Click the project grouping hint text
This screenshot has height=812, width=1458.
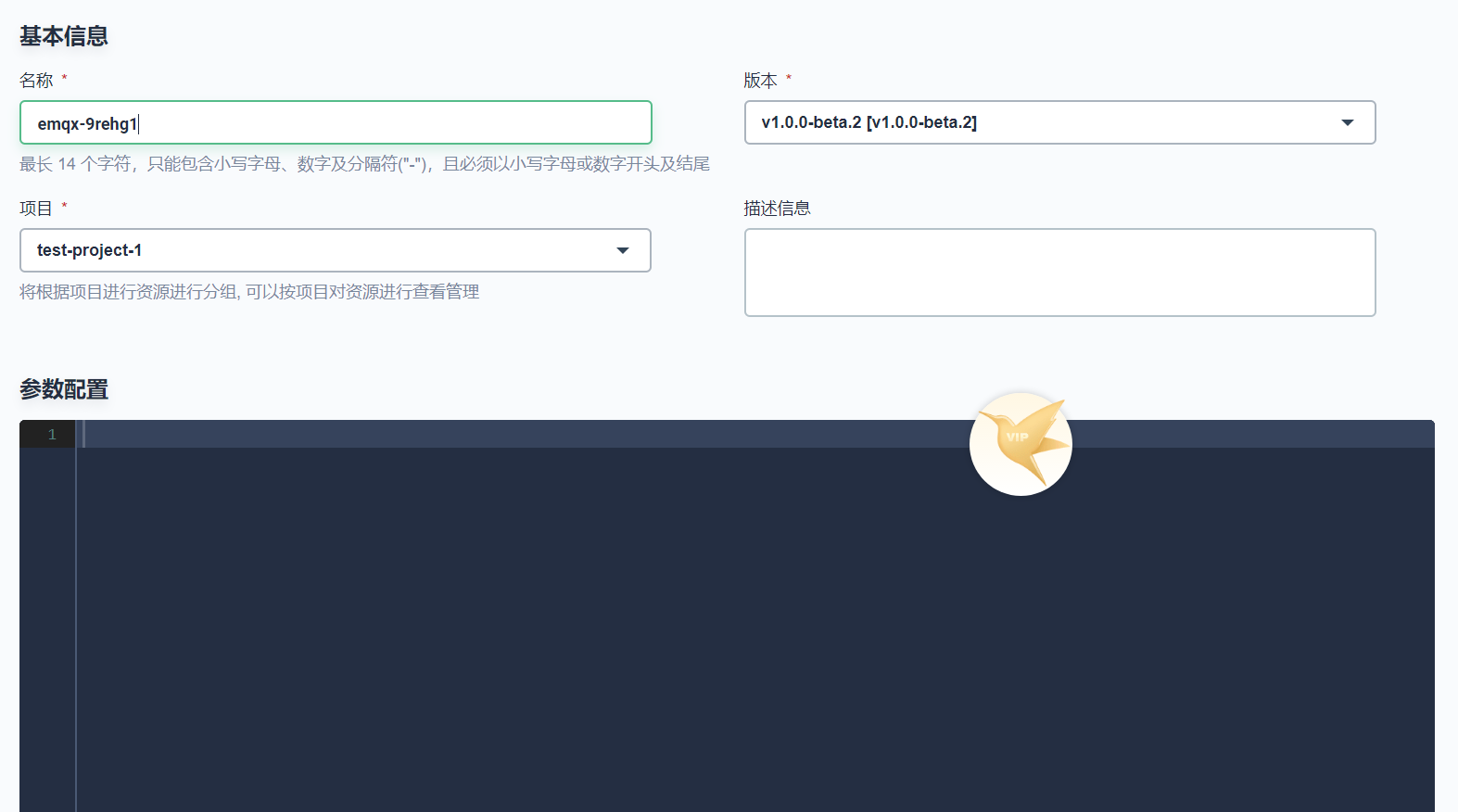click(x=249, y=292)
